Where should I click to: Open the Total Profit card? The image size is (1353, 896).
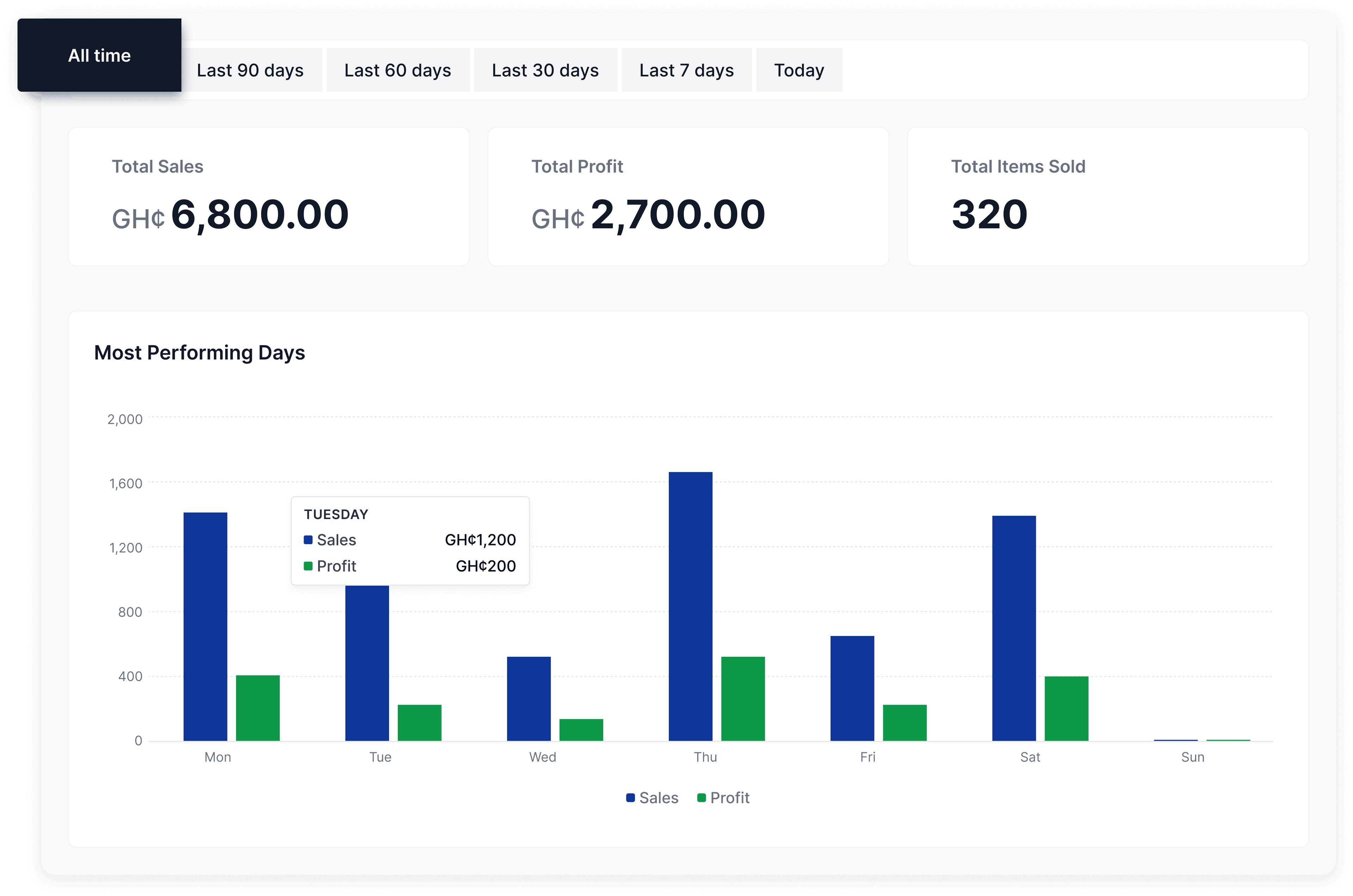point(688,197)
